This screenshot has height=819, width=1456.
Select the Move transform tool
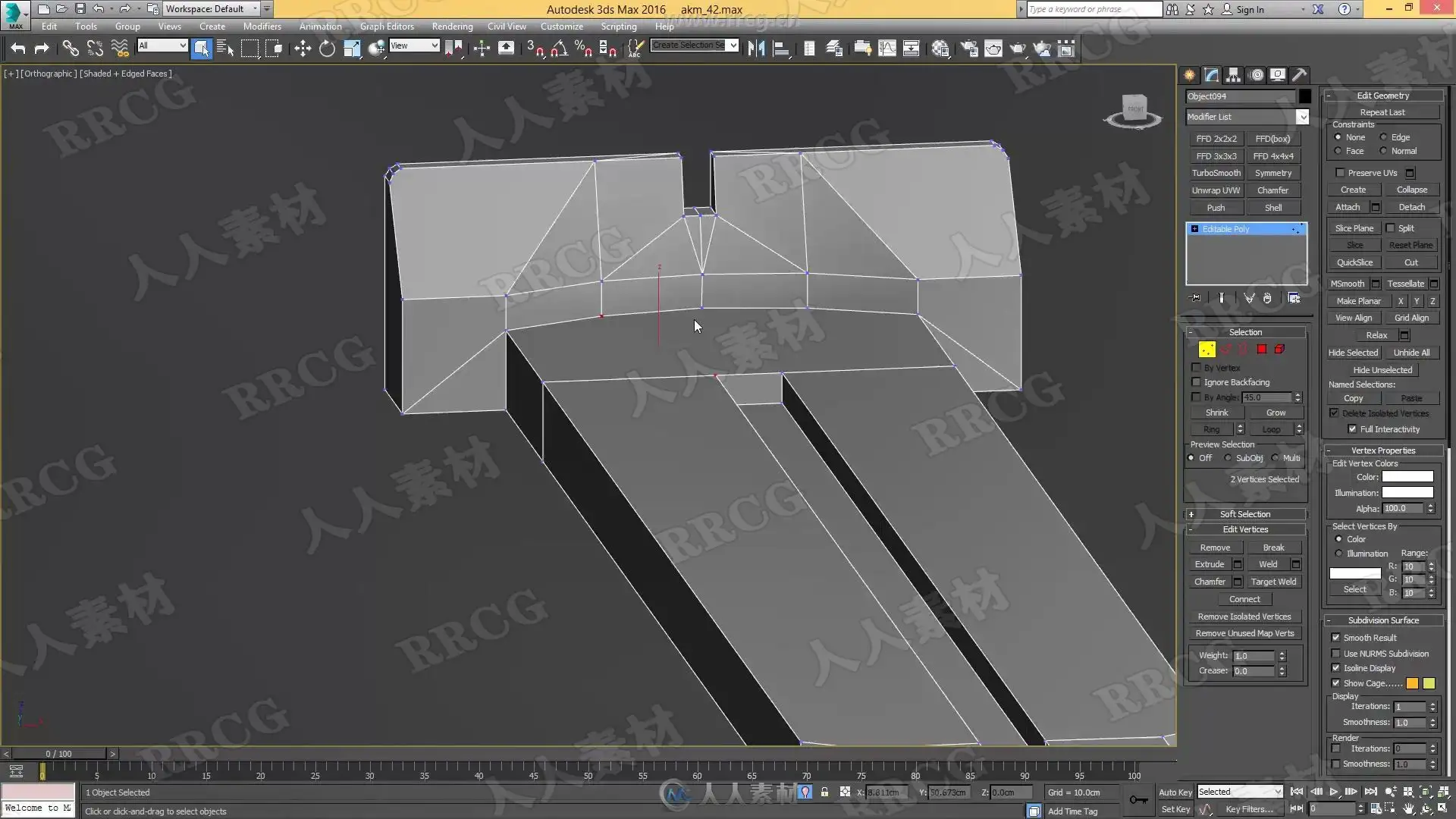point(303,49)
